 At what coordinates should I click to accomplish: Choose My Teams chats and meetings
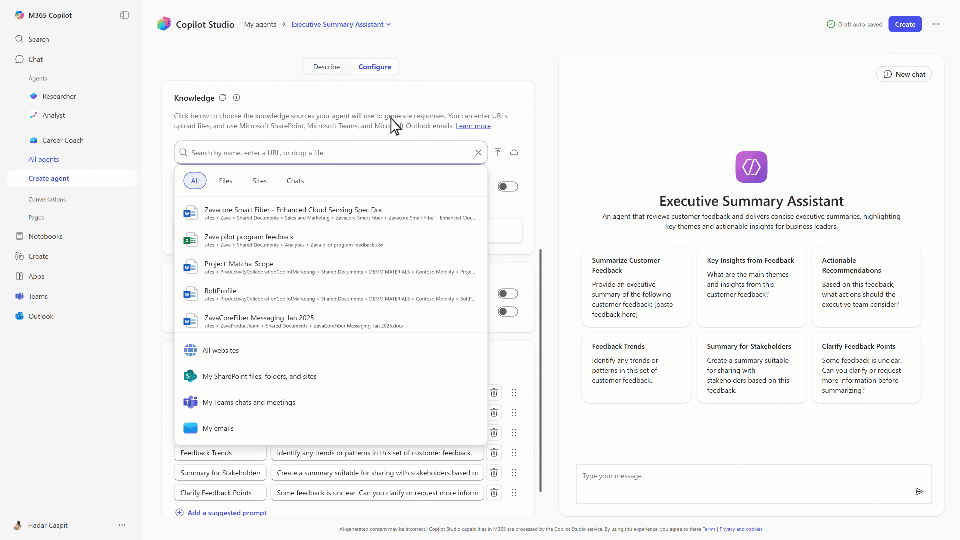coord(331,402)
